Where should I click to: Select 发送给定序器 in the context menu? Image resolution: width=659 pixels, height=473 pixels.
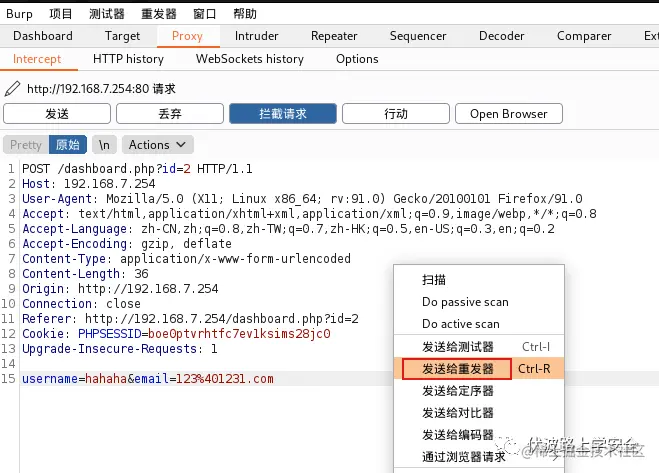coord(479,391)
